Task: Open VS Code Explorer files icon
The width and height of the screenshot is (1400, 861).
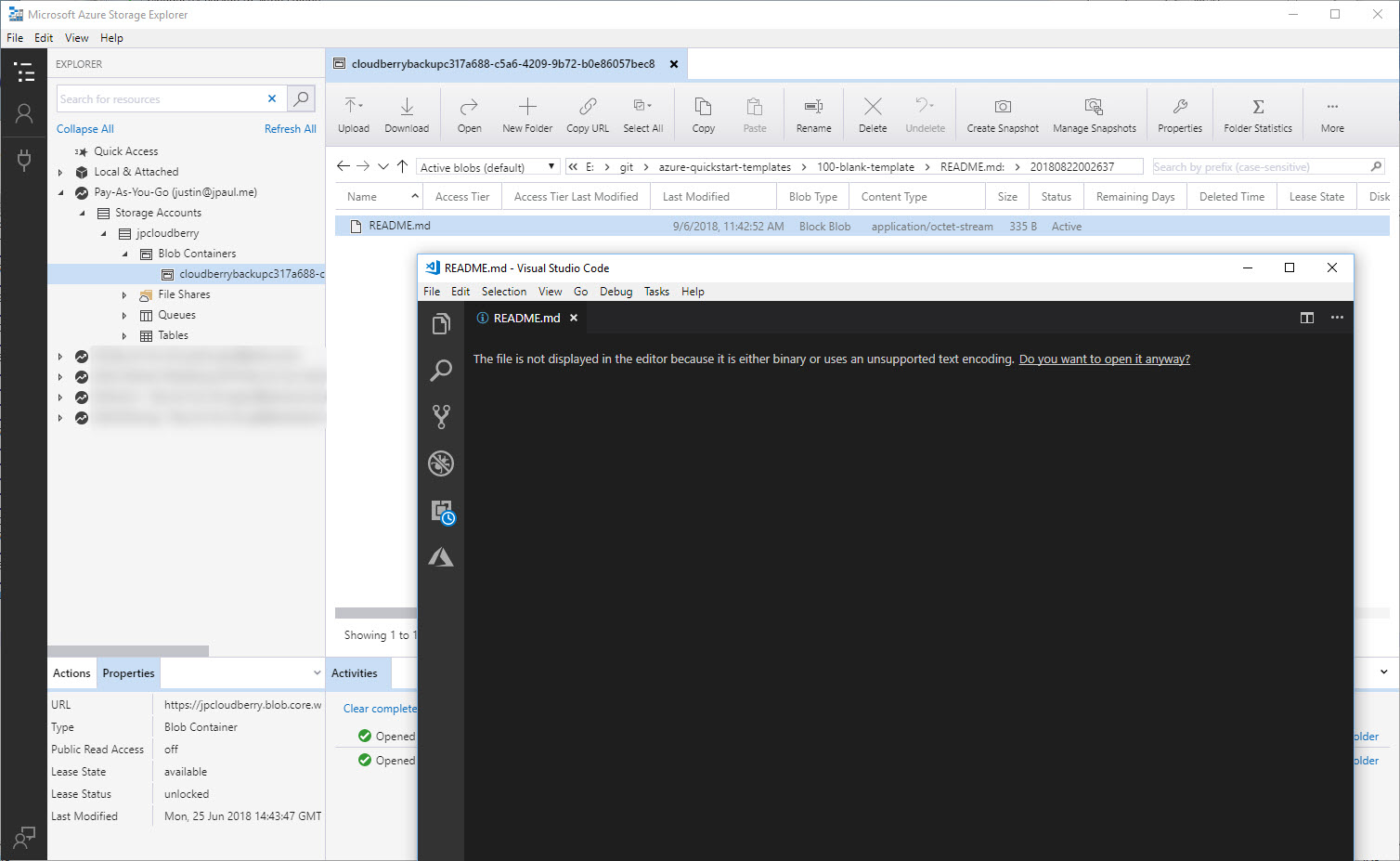Action: pyautogui.click(x=441, y=323)
